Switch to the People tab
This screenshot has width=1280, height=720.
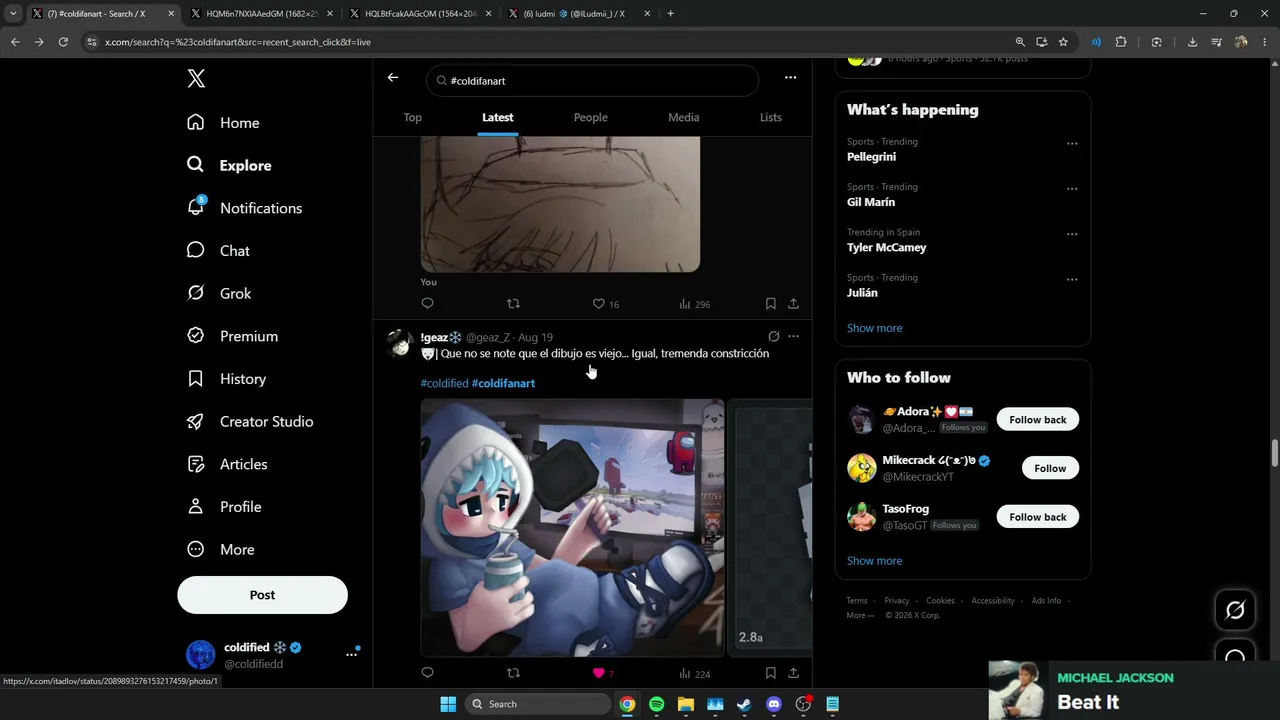click(x=591, y=117)
